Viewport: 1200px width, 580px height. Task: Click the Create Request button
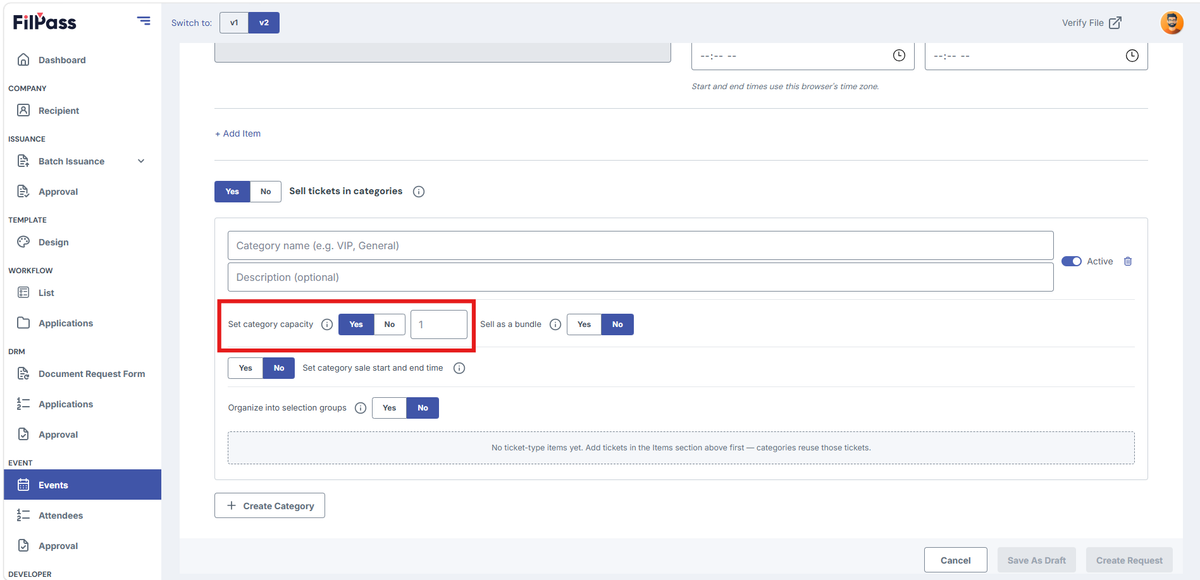click(x=1129, y=560)
